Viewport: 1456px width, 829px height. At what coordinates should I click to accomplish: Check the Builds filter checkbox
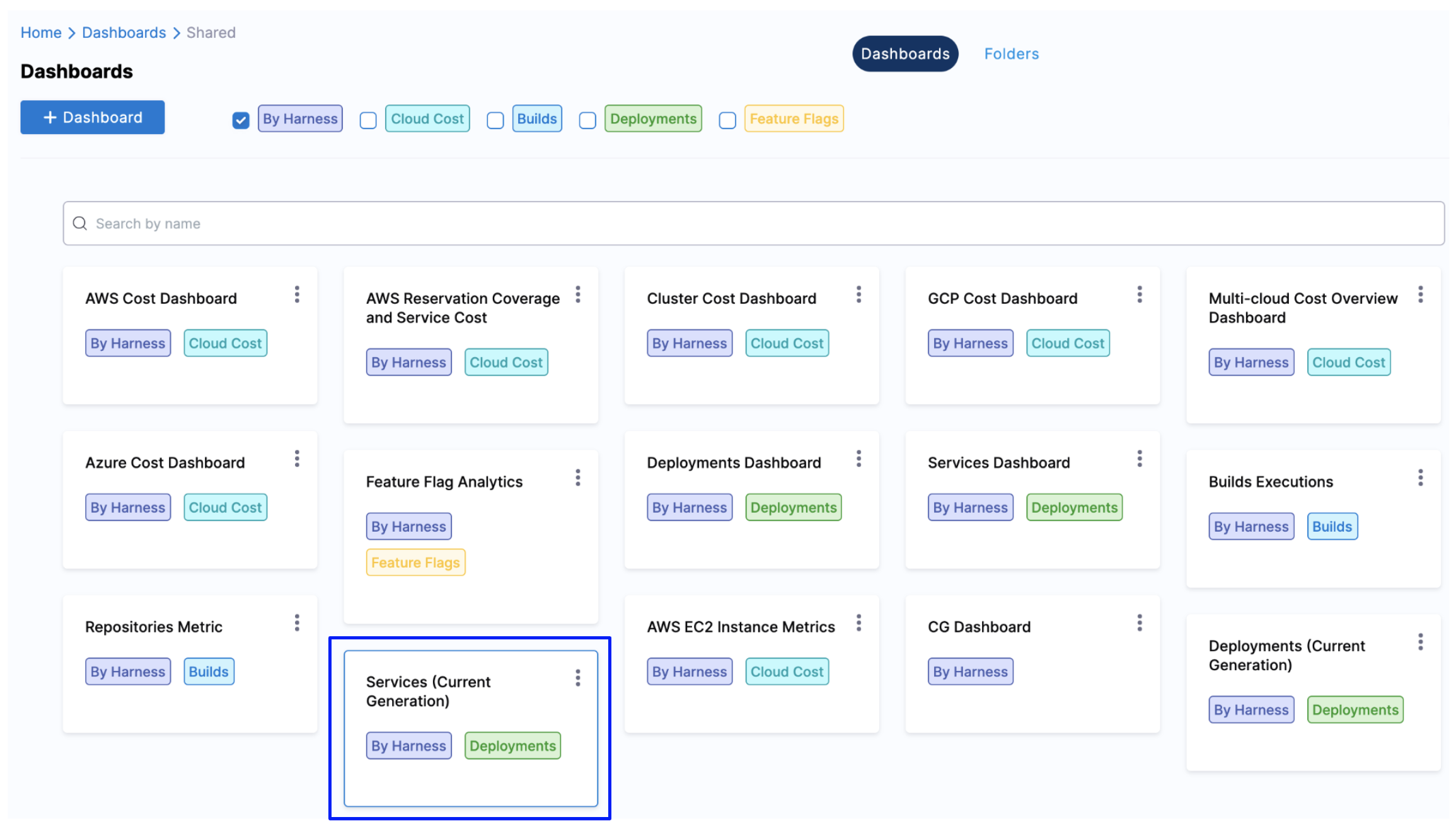[495, 120]
